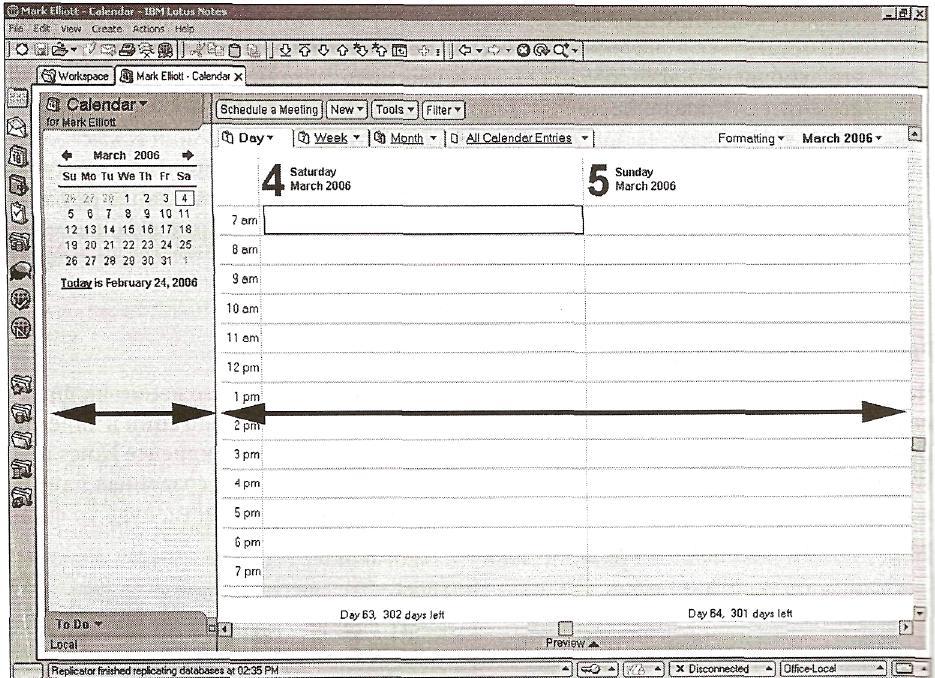Open the To Do clipboard bookmark icon

tap(18, 212)
